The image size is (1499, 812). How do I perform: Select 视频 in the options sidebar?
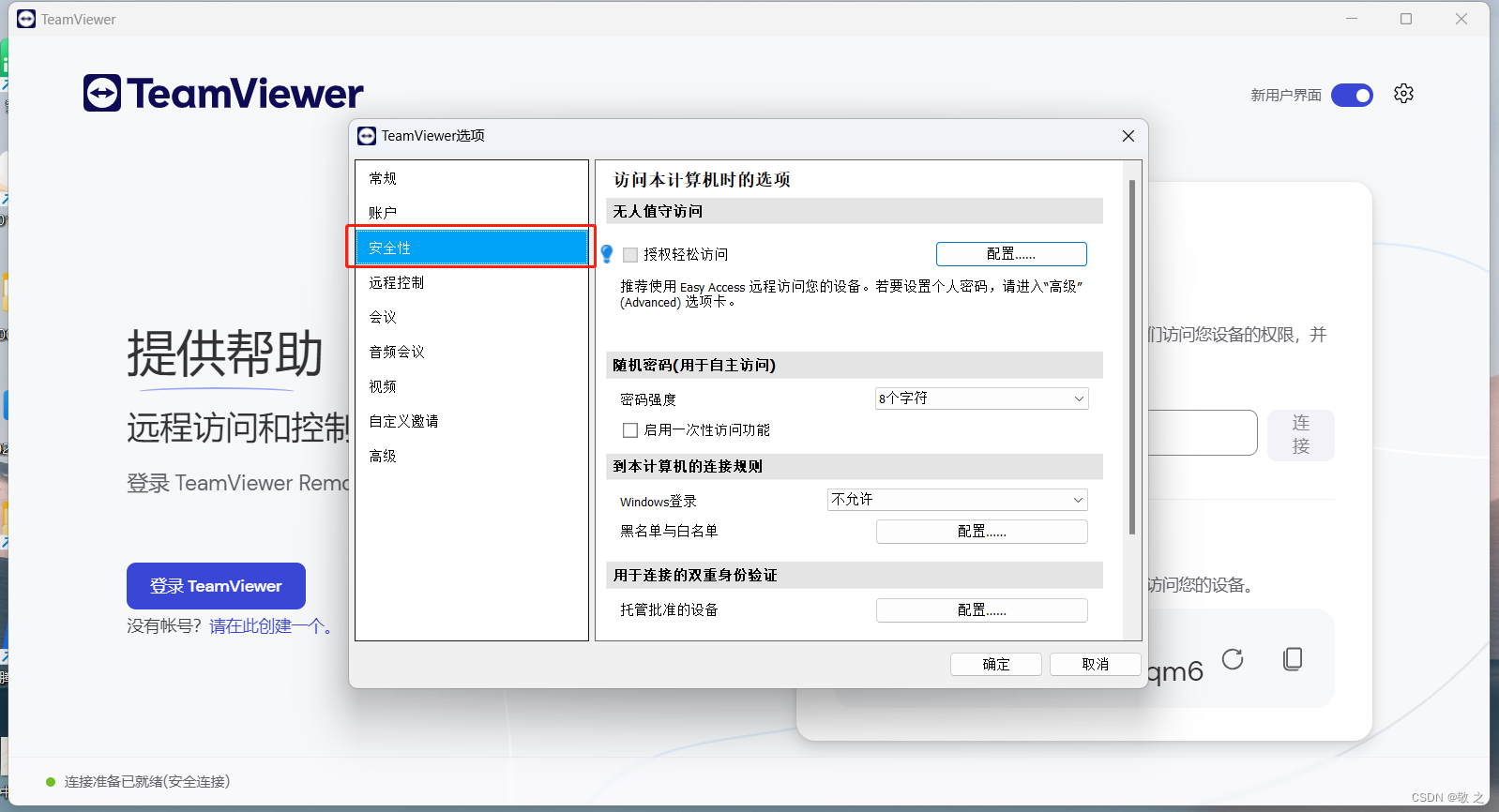pos(471,386)
